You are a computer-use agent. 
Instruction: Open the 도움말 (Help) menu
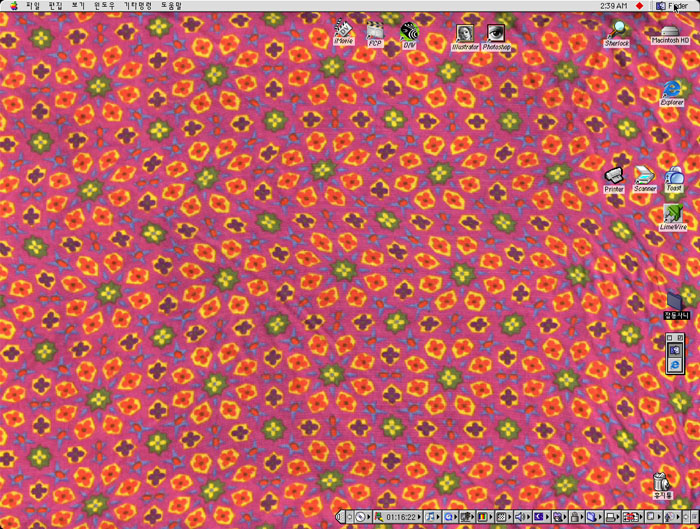pos(171,6)
